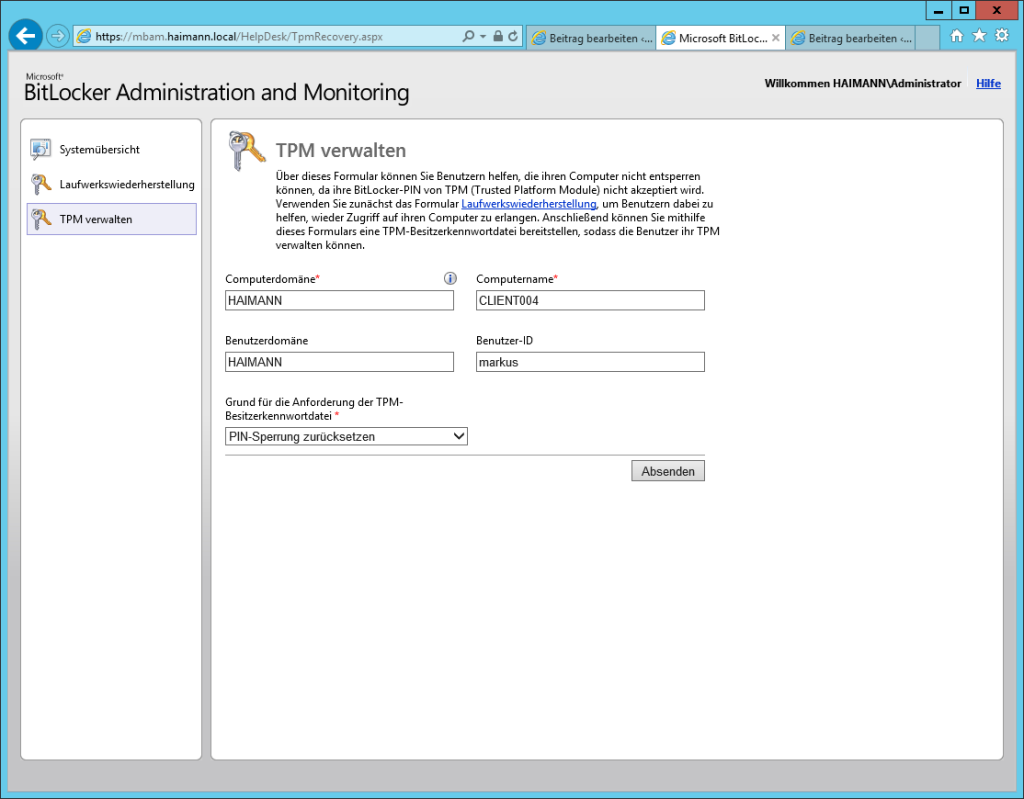Viewport: 1024px width, 799px height.
Task: Open Systemübersicht in sidebar
Action: tap(99, 150)
